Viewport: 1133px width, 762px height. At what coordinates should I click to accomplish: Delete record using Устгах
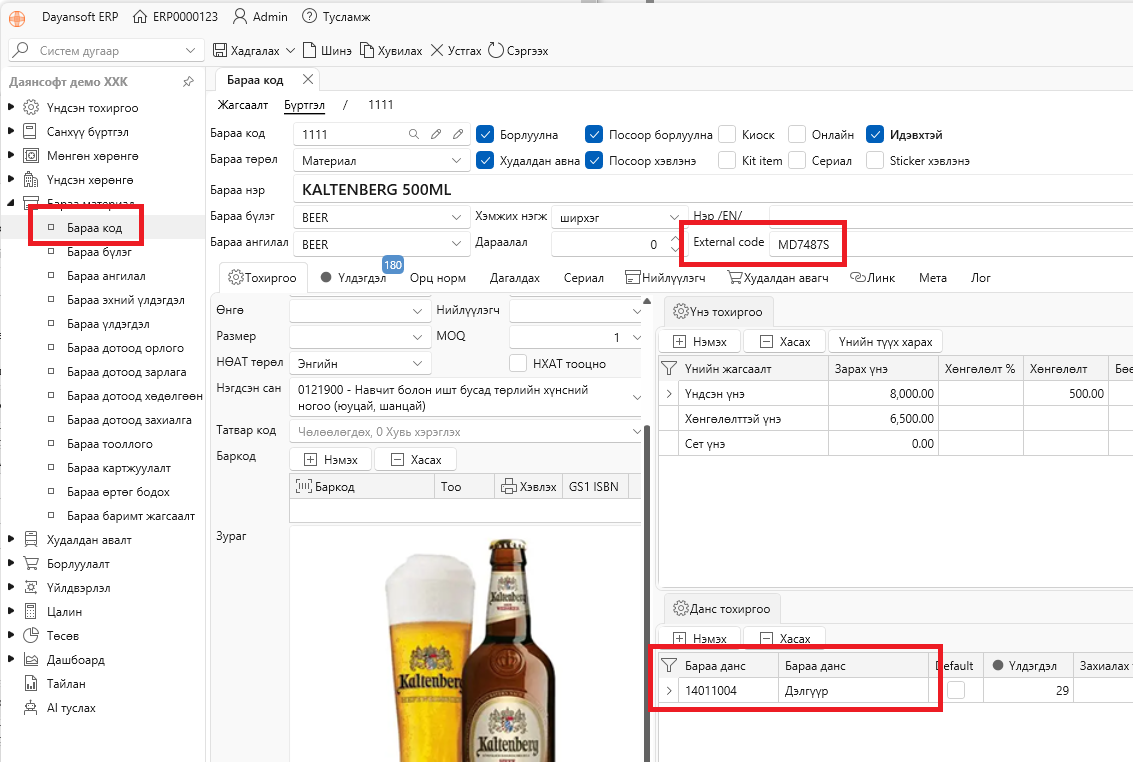pyautogui.click(x=456, y=51)
